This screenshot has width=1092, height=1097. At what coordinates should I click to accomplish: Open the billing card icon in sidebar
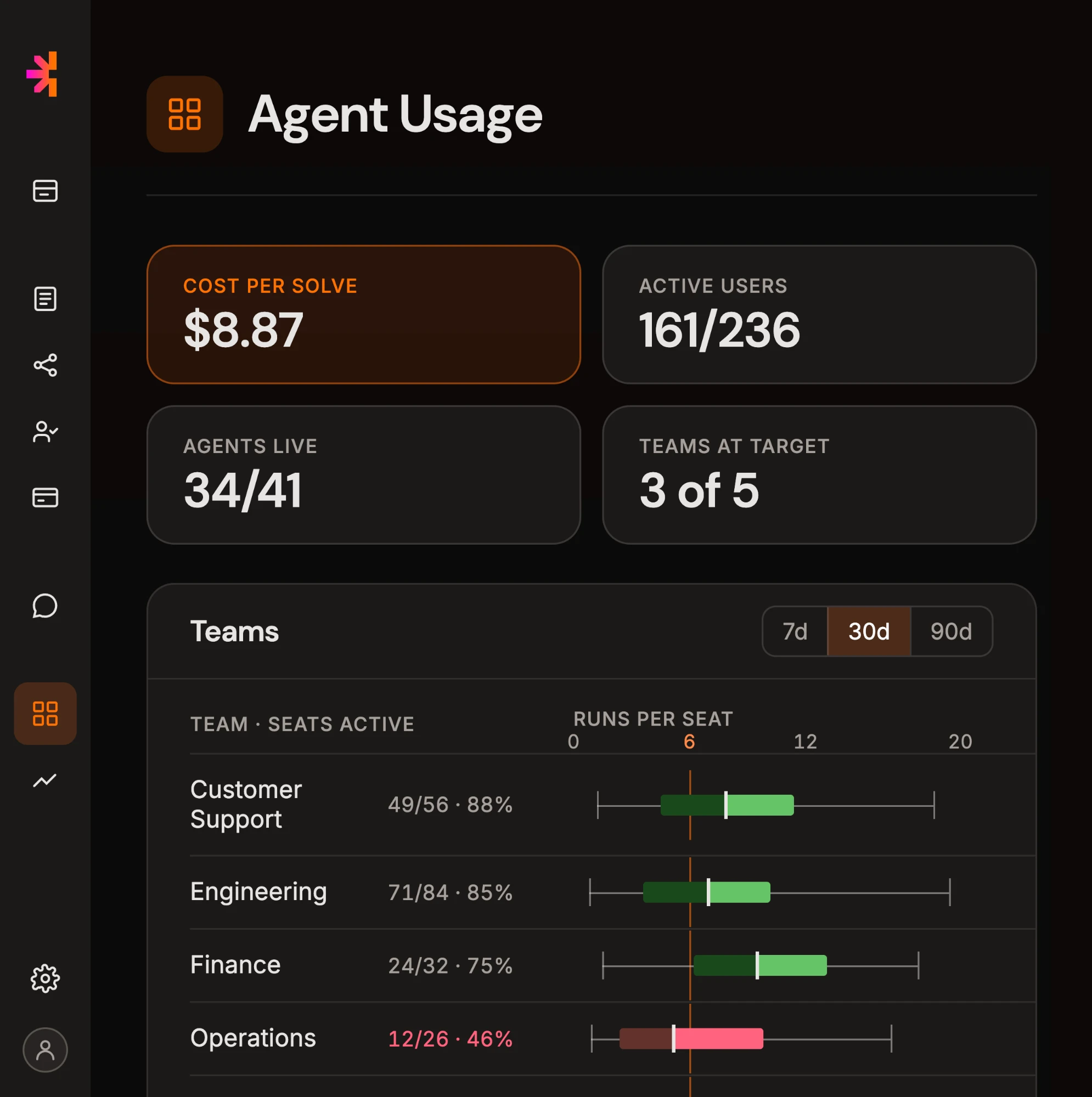[x=45, y=497]
